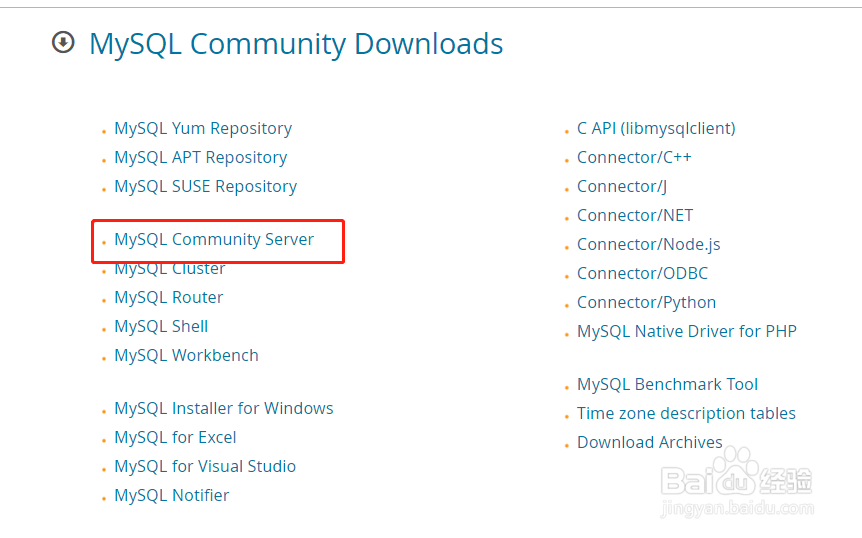Open the MySQL Yum Repository link
Screen dimensions: 862x538
click(203, 129)
